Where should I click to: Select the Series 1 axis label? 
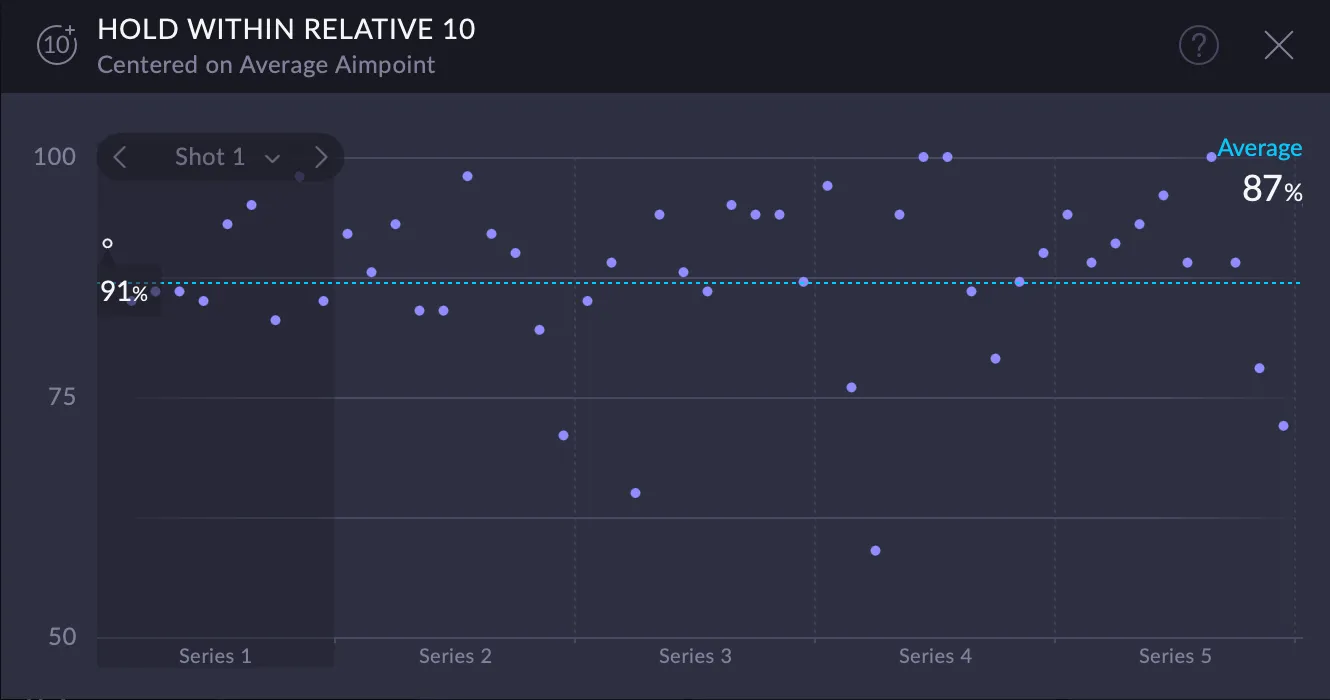point(214,655)
